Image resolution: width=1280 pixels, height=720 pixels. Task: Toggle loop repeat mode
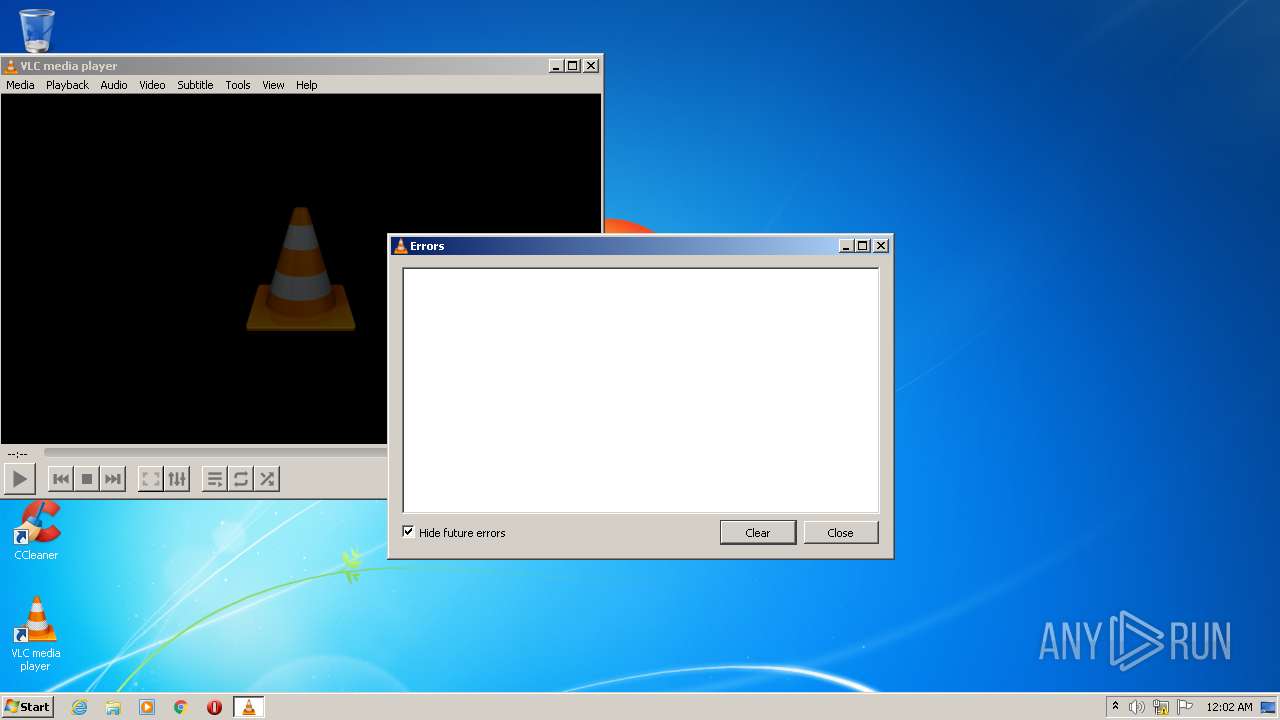point(241,479)
